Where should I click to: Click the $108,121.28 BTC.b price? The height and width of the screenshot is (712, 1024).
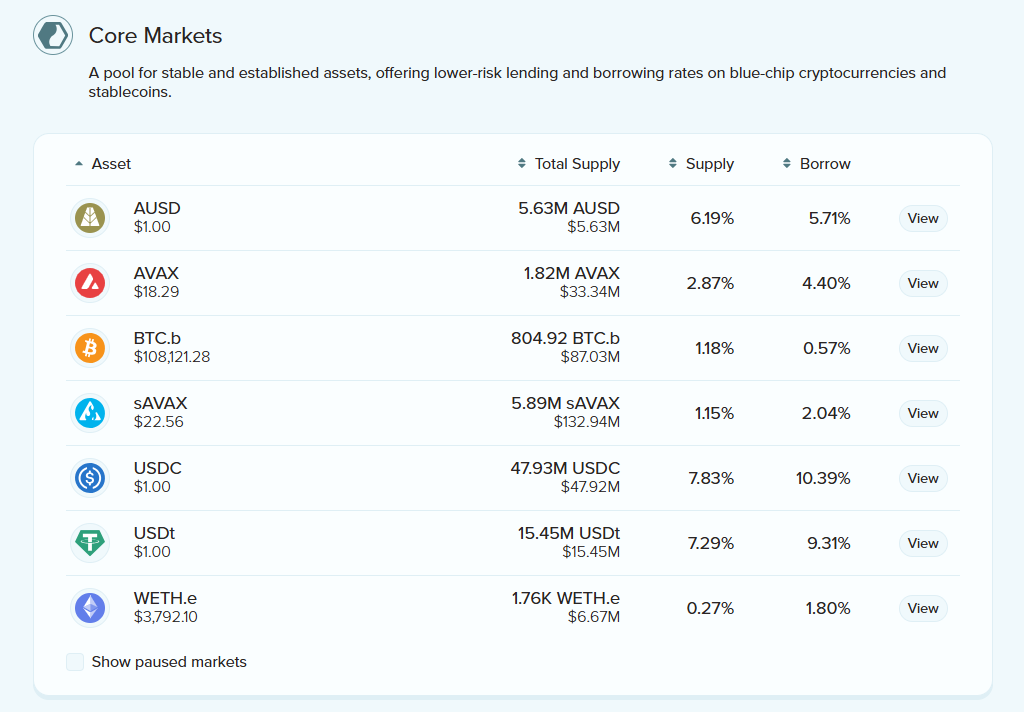[x=172, y=357]
